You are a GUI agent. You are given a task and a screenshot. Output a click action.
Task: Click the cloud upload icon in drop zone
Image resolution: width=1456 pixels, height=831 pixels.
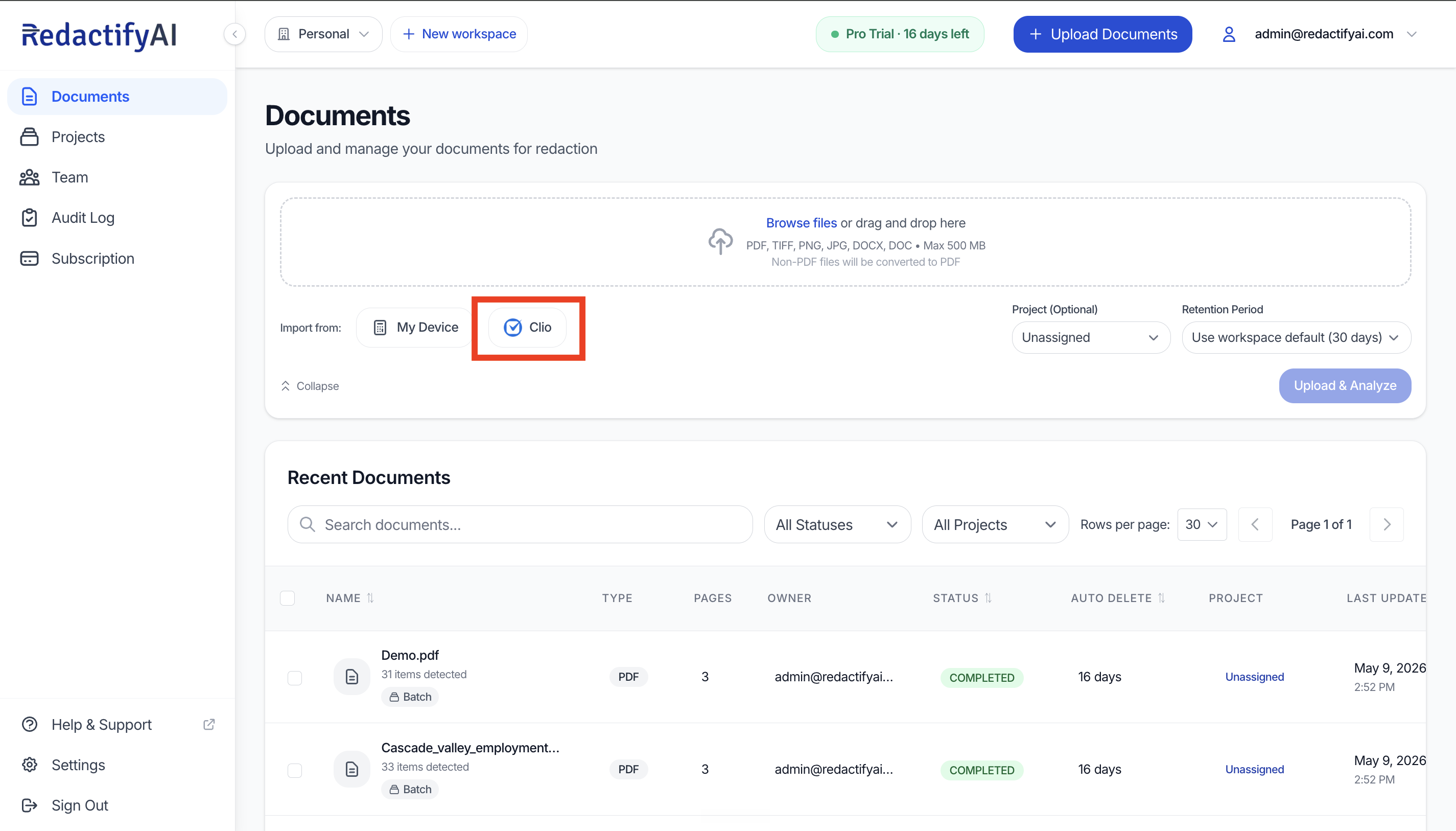[720, 241]
